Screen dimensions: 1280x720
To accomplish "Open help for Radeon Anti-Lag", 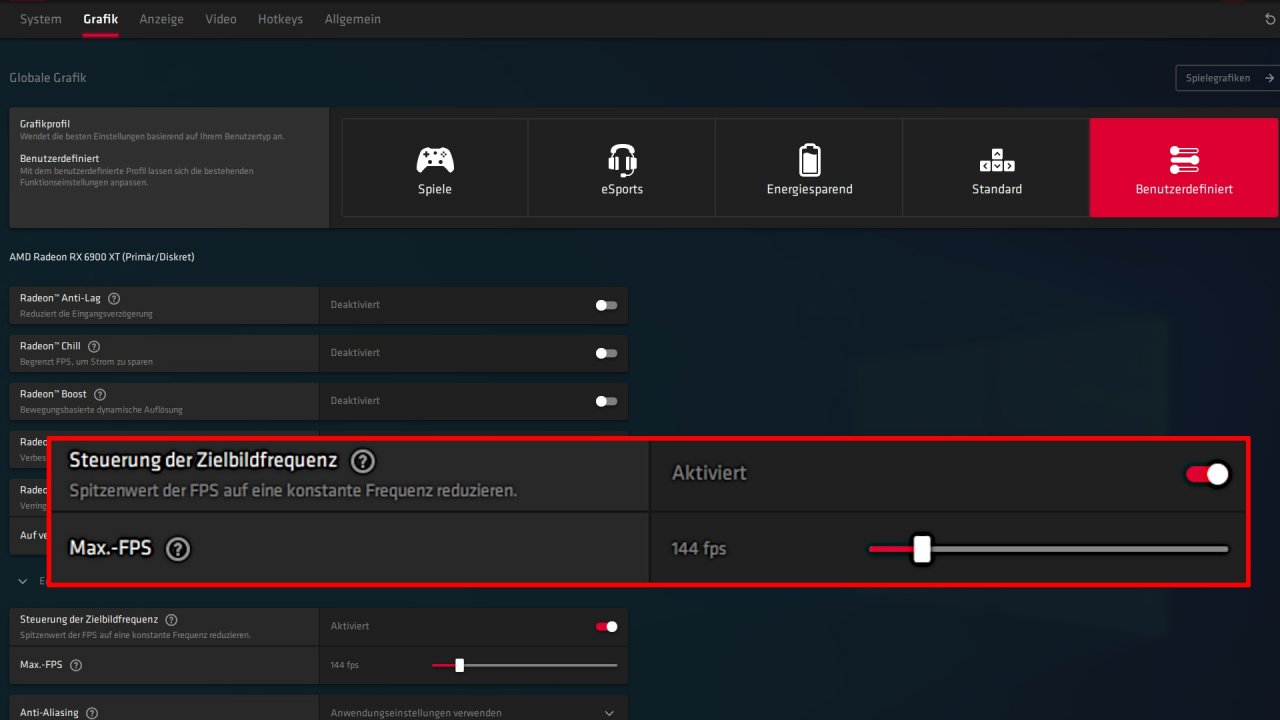I will pos(114,298).
